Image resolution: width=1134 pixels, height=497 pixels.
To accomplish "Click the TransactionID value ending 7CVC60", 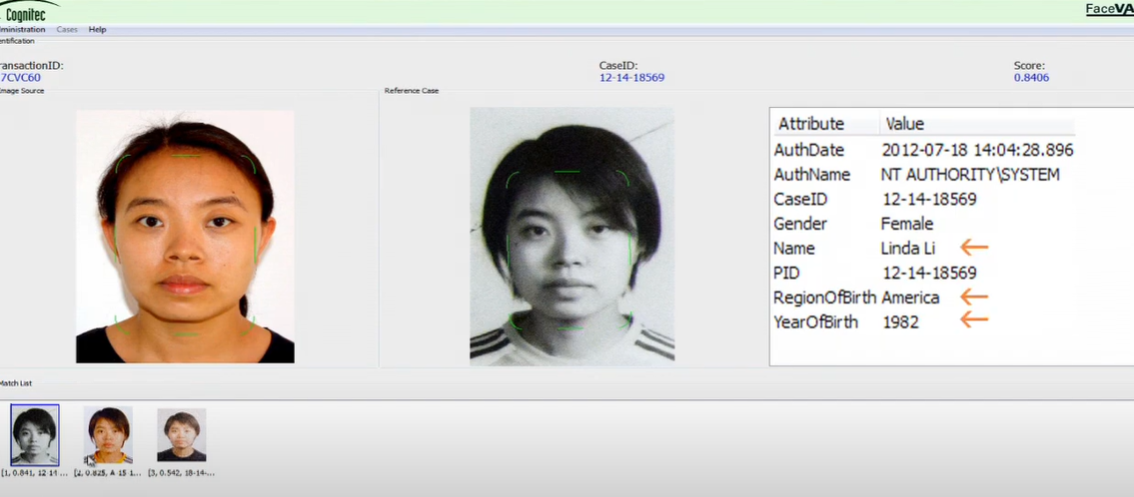I will coord(20,77).
